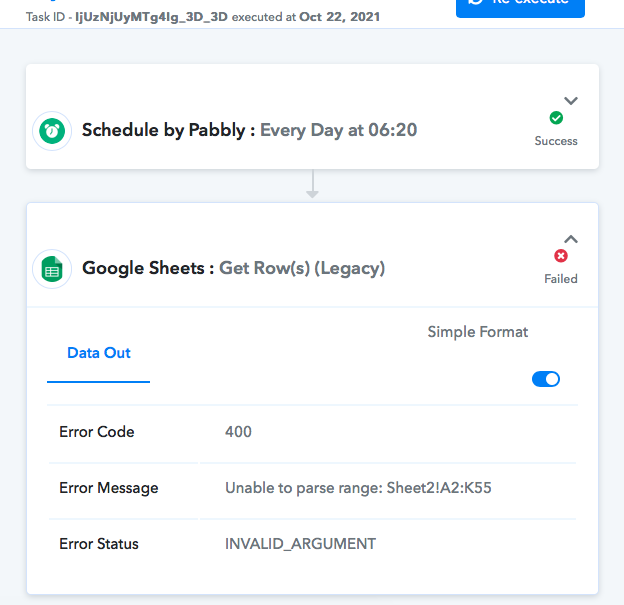
Task: Click the Success status label
Action: (x=556, y=141)
